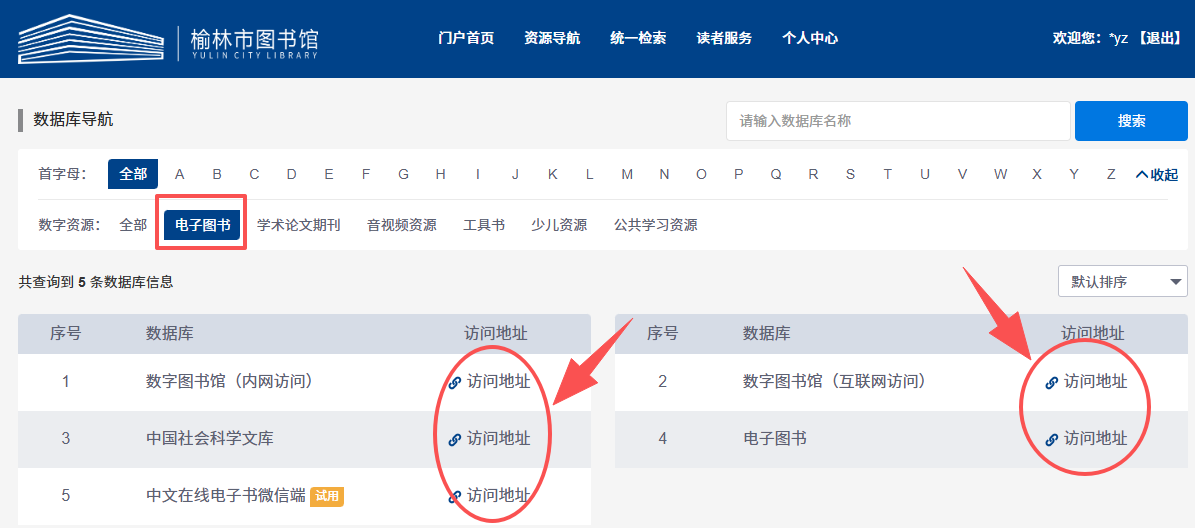The width and height of the screenshot is (1195, 528).
Task: Select 全部 in the 首字母 filter
Action: point(133,174)
